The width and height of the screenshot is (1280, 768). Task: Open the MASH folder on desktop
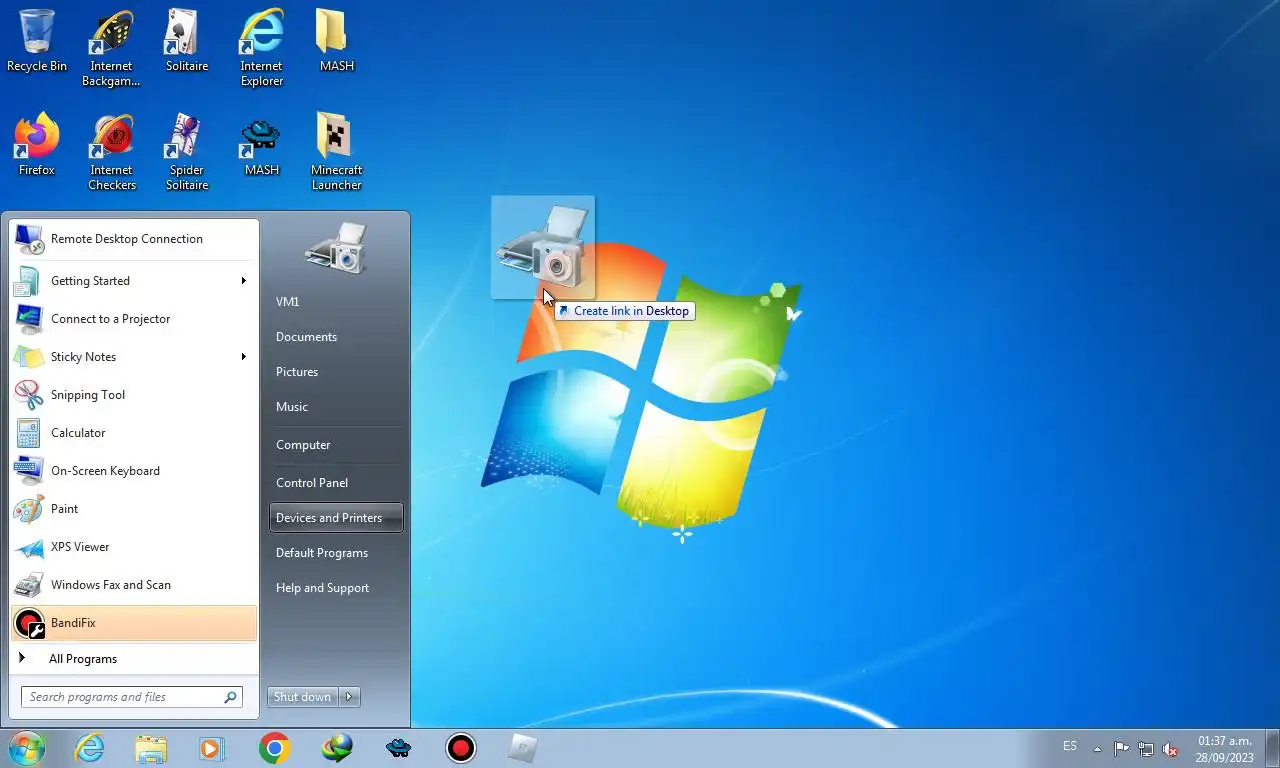[336, 42]
